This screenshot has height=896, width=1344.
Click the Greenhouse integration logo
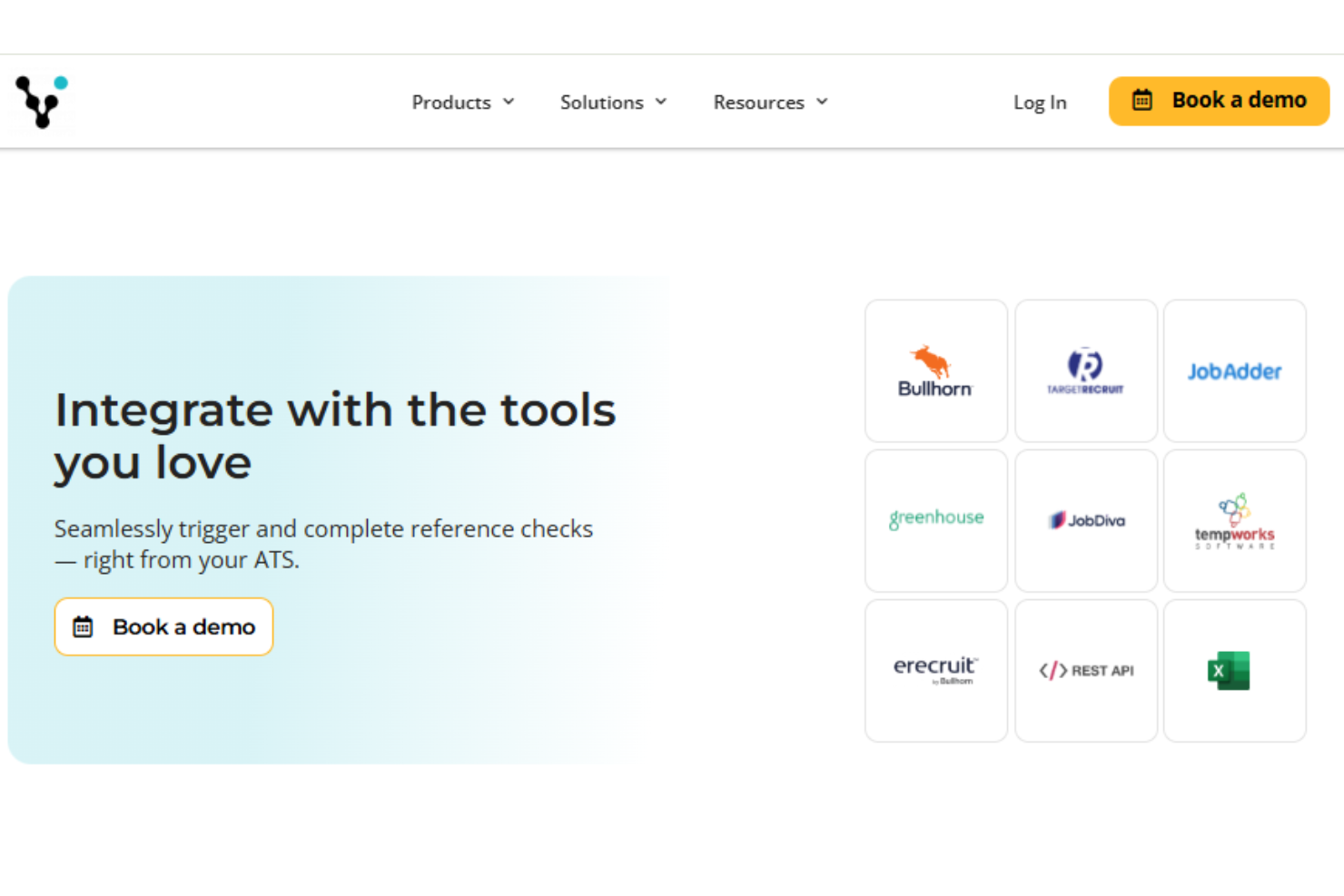(935, 519)
